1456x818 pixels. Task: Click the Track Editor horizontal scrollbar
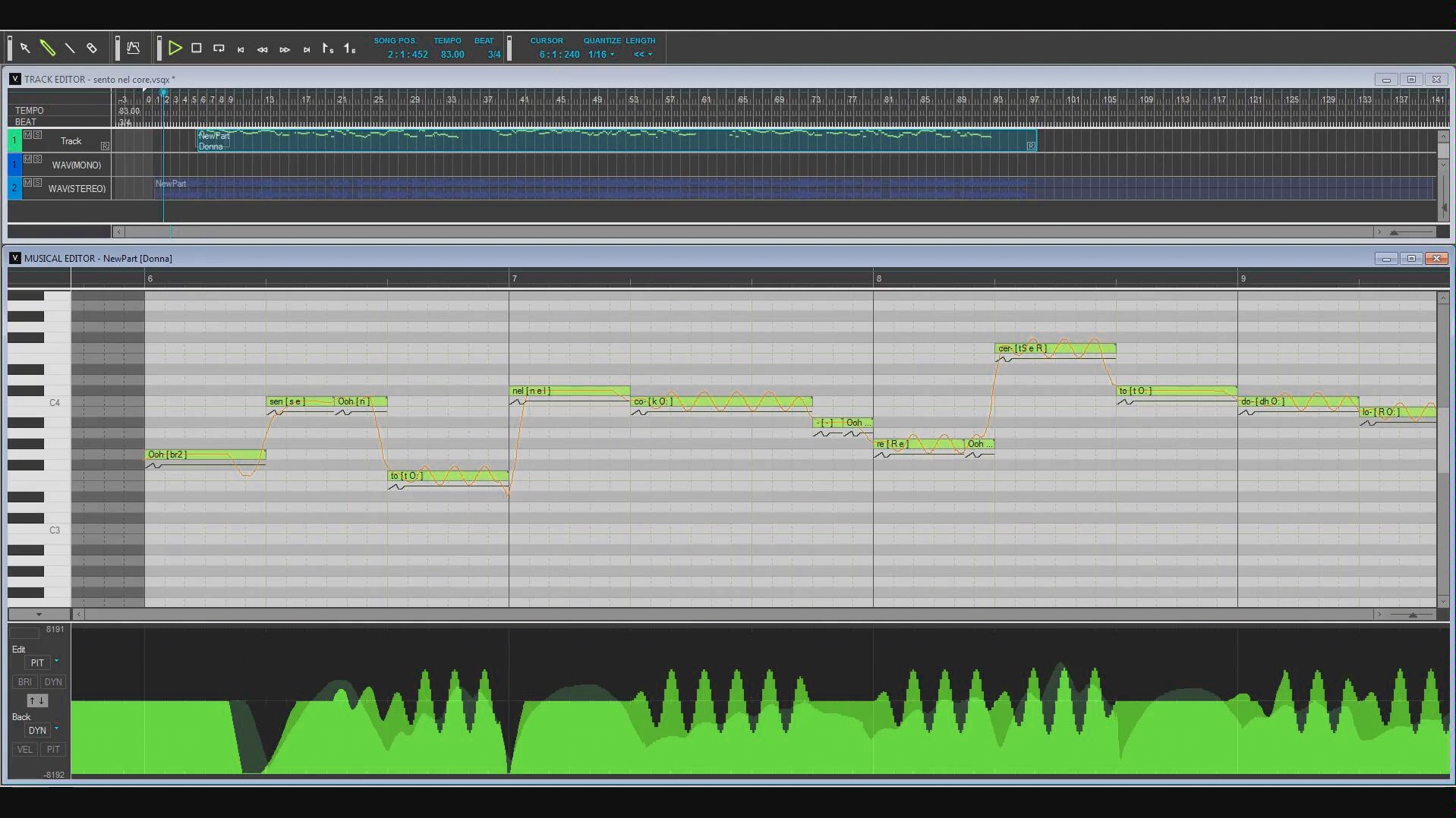751,232
